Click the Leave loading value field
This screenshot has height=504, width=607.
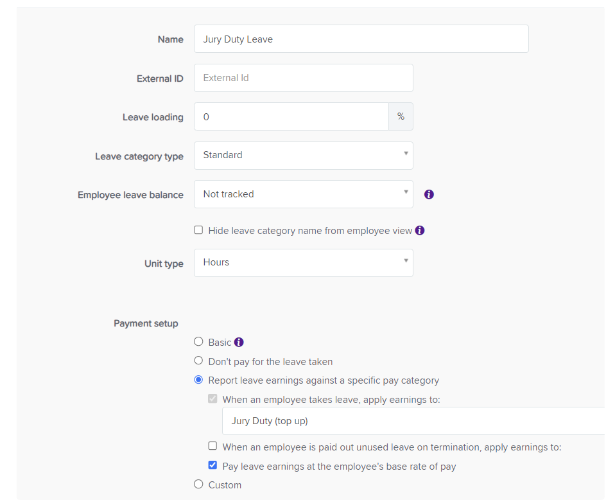tap(290, 117)
